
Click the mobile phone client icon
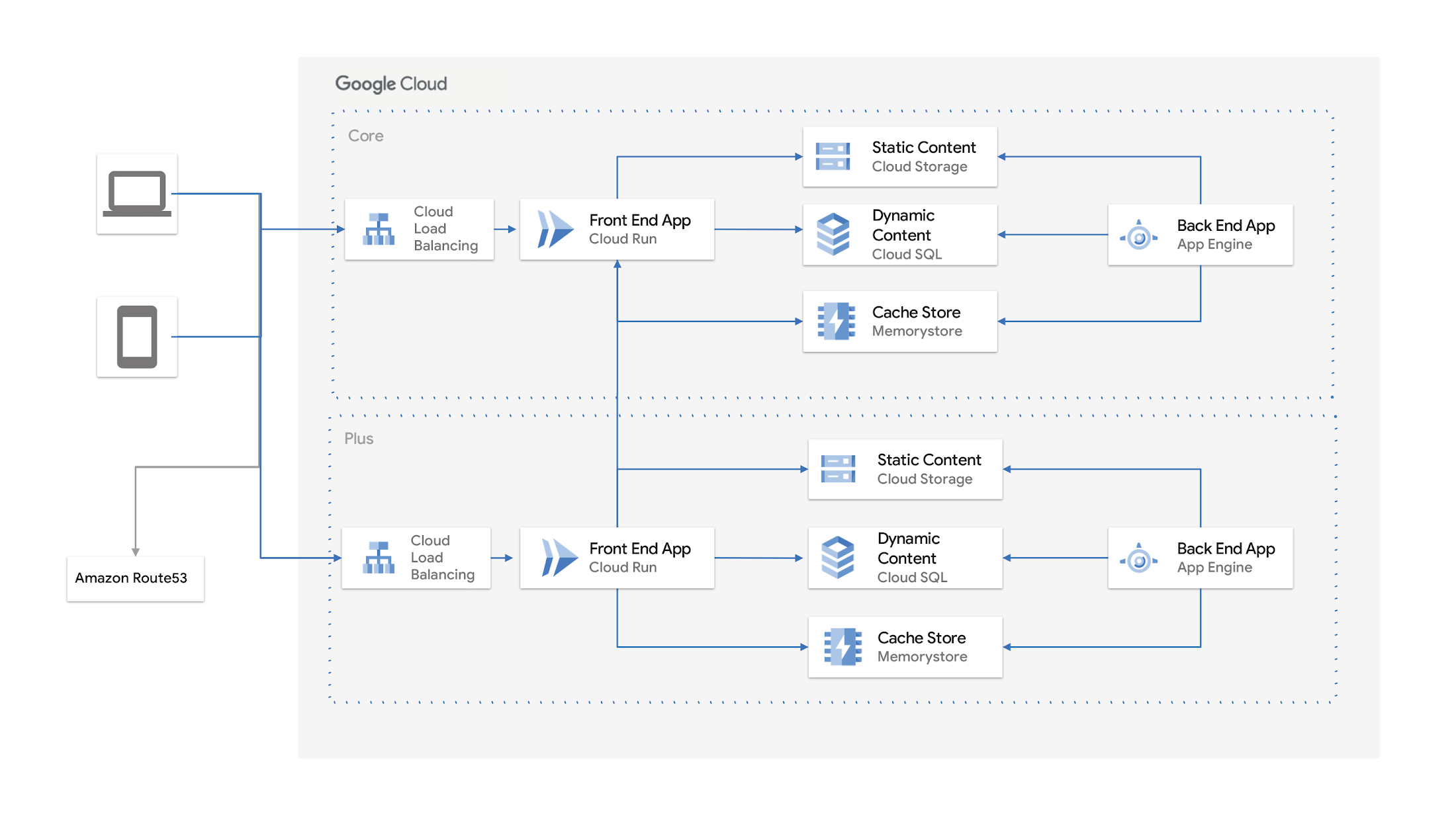click(x=137, y=337)
